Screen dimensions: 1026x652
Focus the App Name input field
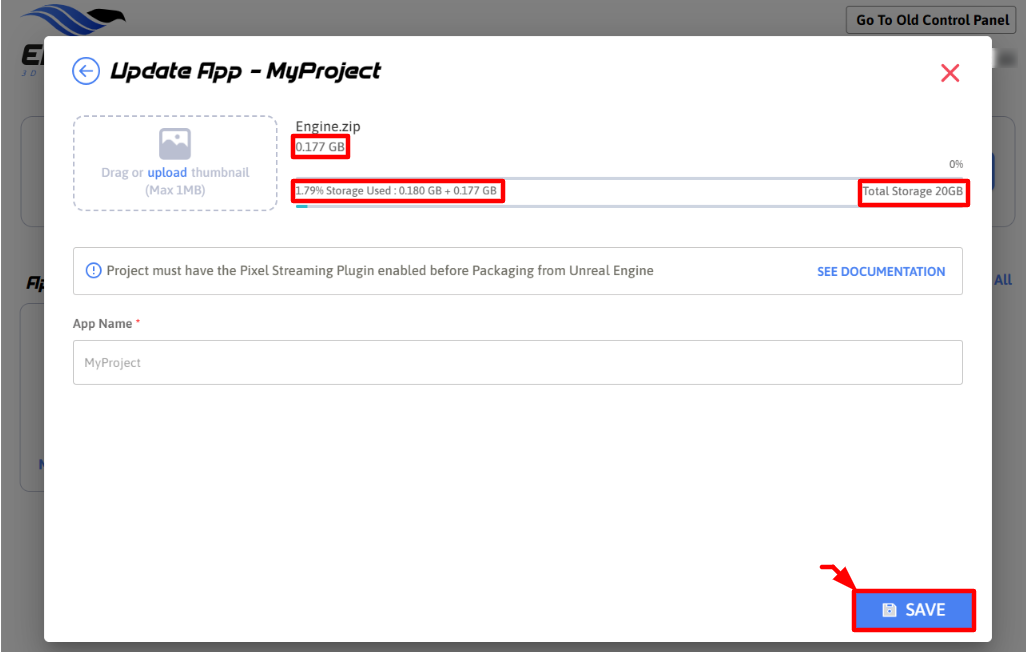pos(517,363)
